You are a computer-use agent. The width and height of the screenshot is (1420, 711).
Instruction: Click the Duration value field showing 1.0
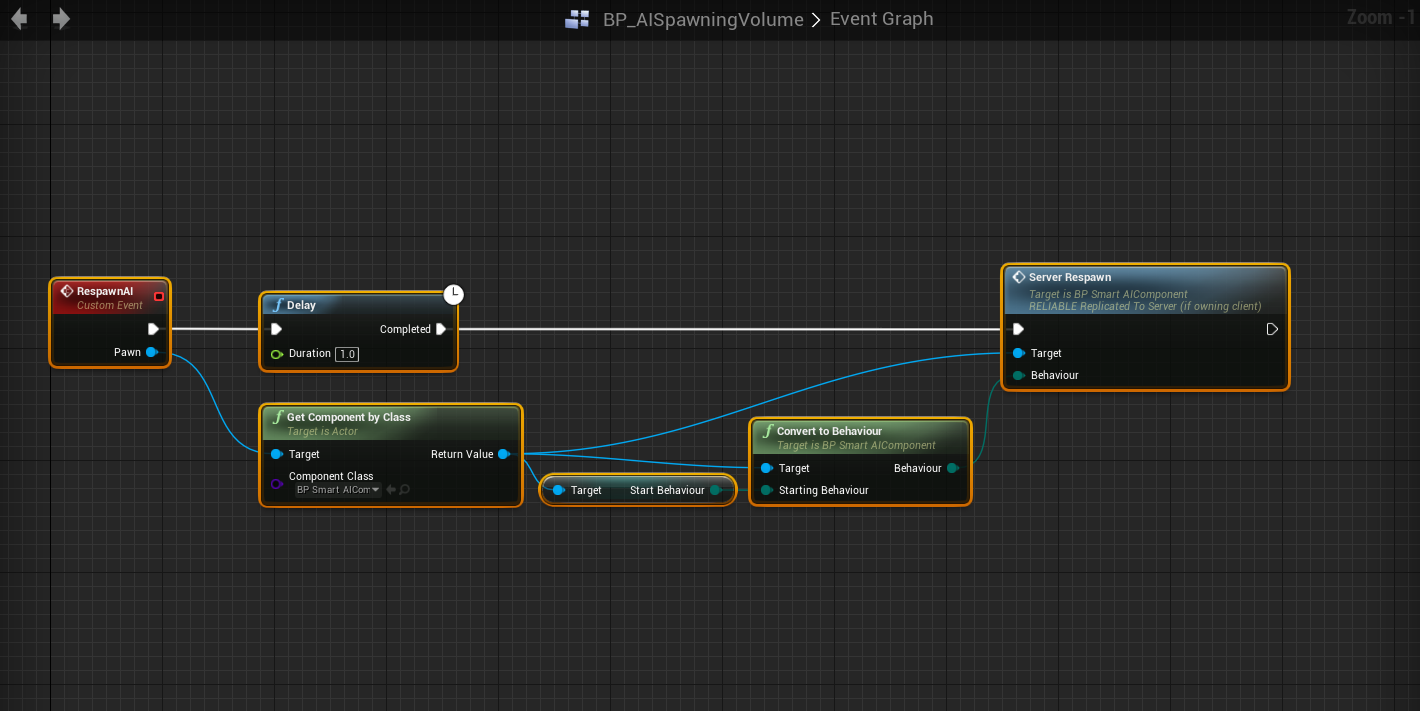(x=347, y=354)
